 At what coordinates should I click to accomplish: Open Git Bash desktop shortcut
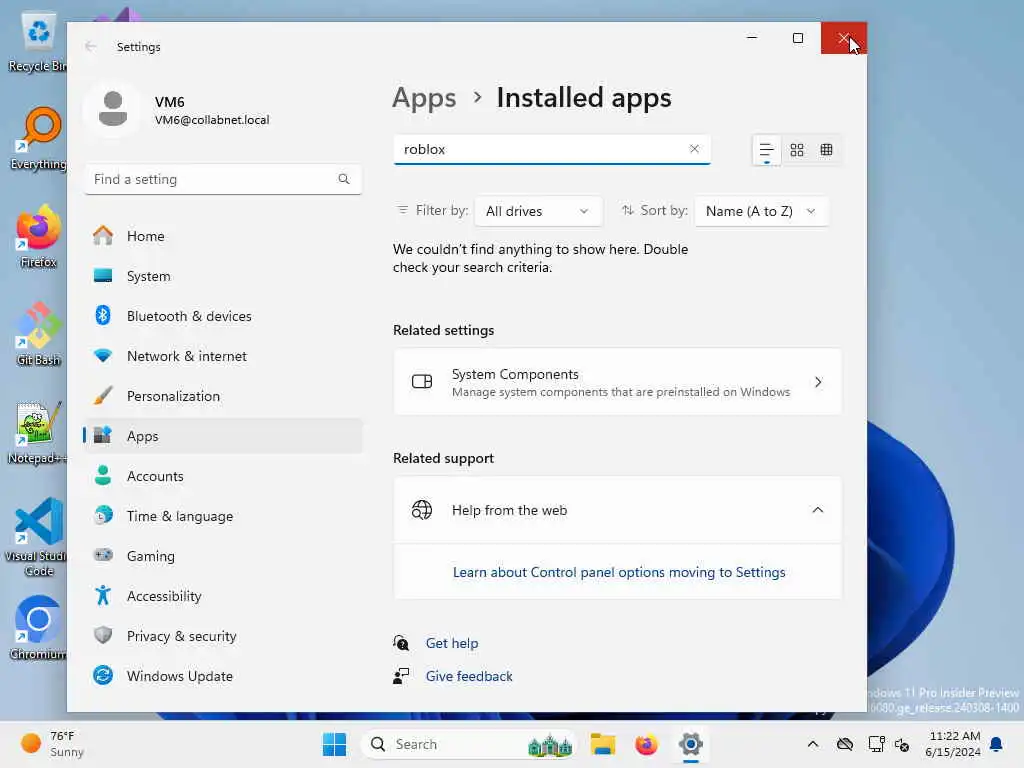pyautogui.click(x=37, y=334)
